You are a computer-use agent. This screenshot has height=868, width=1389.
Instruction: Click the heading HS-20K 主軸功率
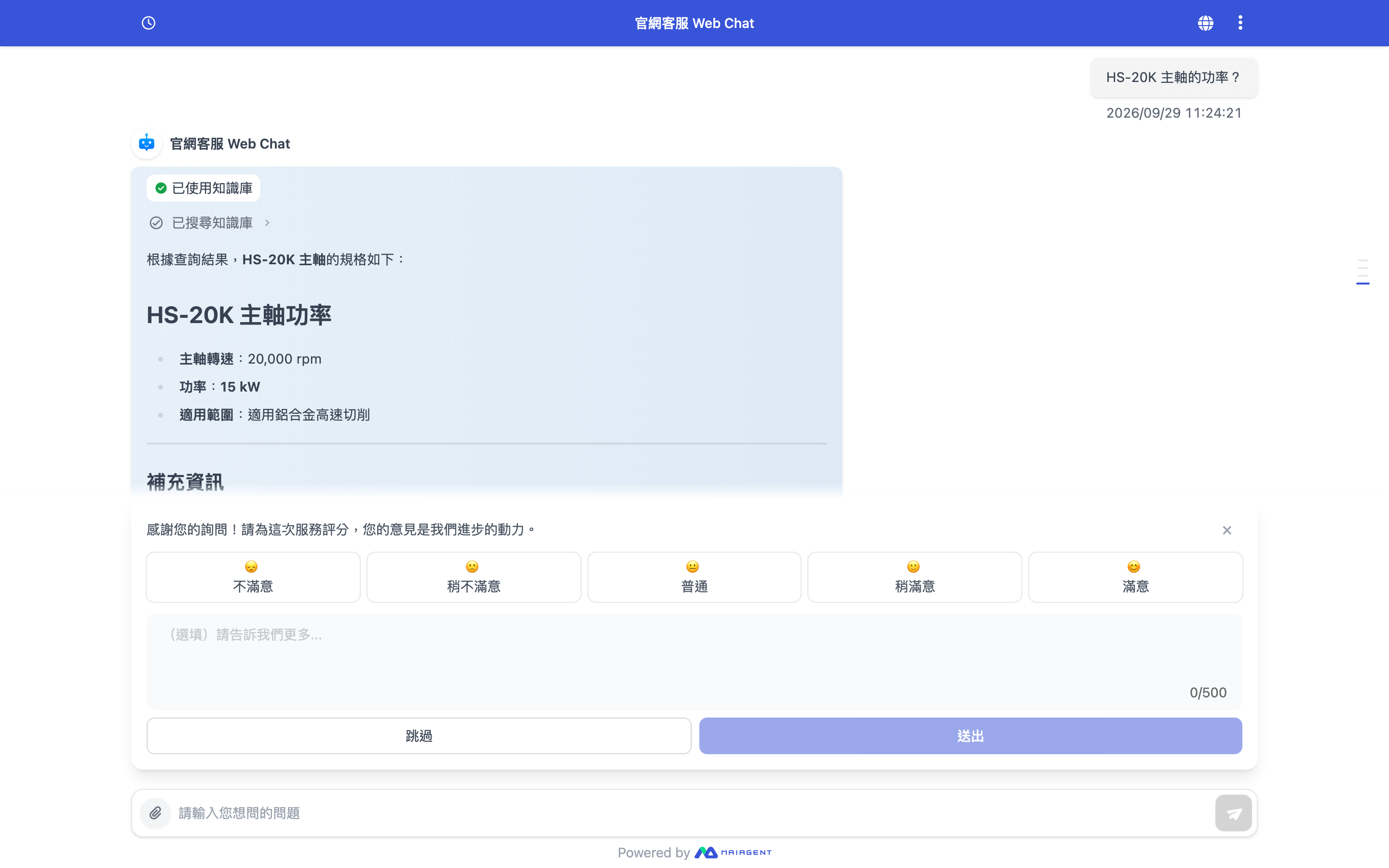pyautogui.click(x=239, y=315)
